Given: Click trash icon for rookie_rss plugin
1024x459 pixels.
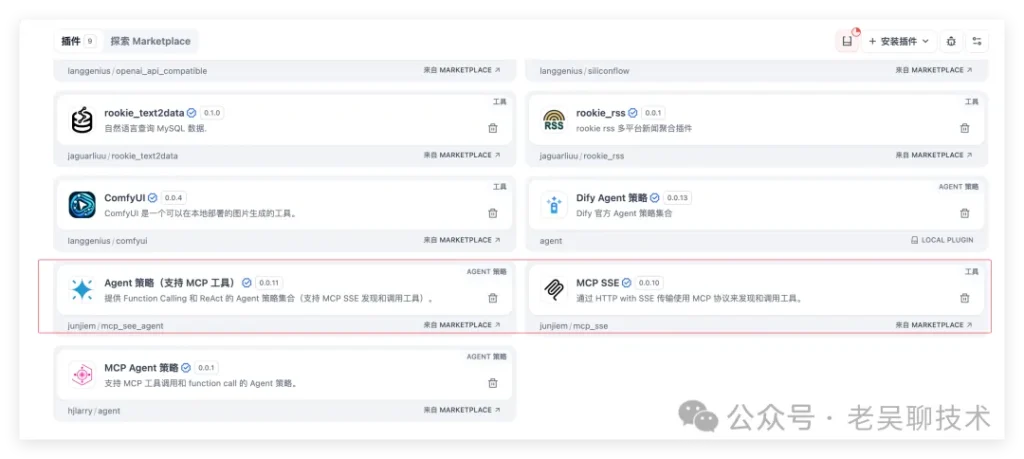Looking at the screenshot, I should [965, 128].
